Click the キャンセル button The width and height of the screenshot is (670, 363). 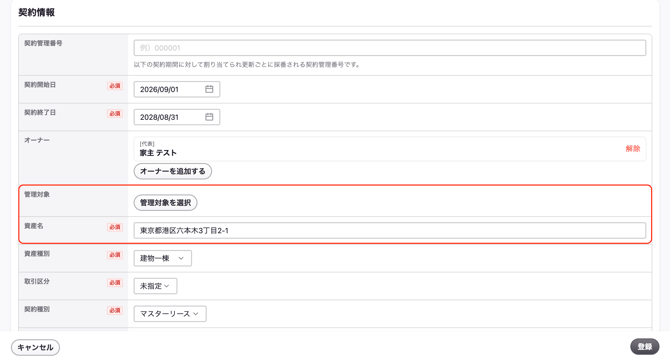[35, 347]
